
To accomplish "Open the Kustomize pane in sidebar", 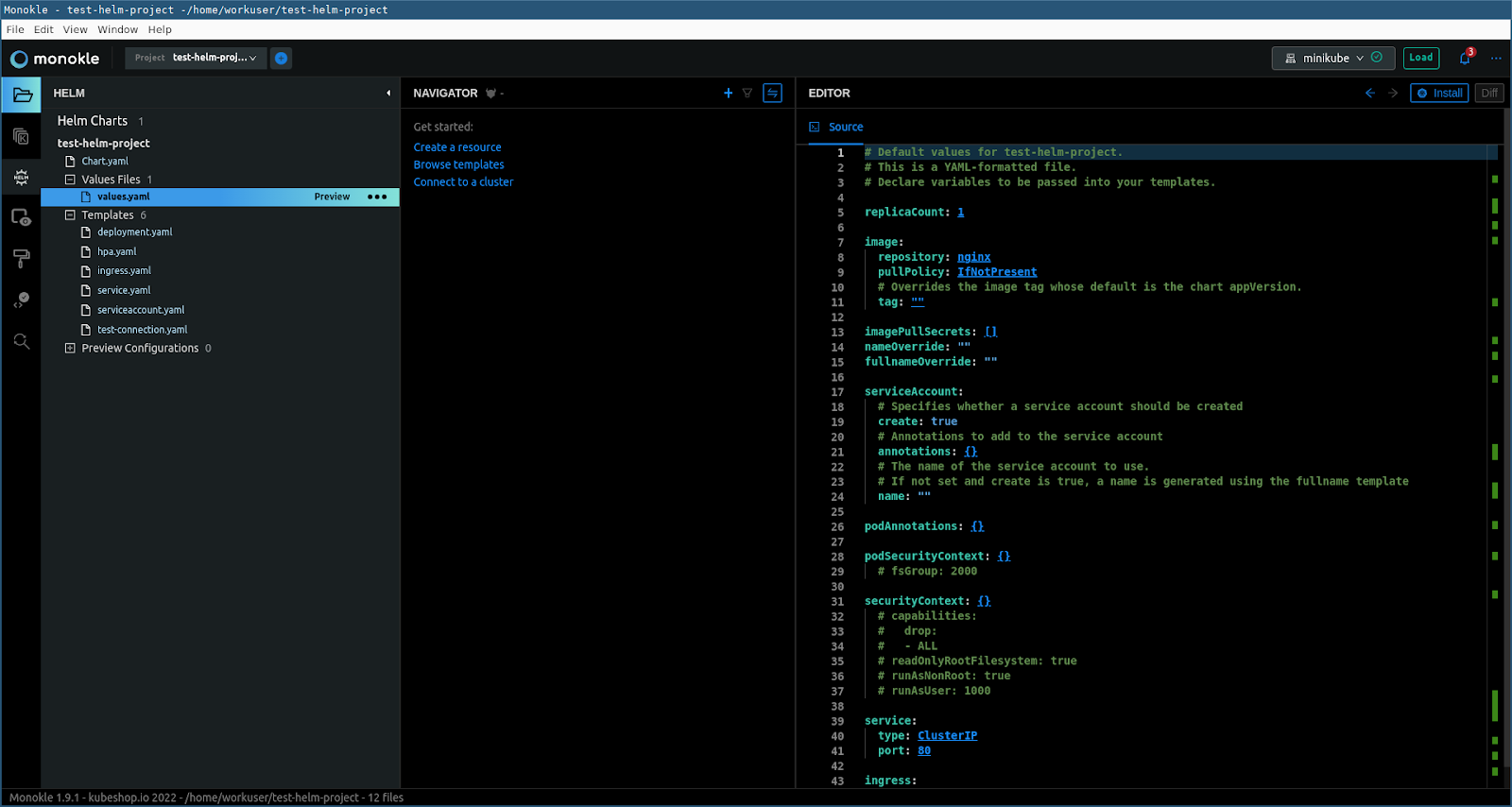I will pyautogui.click(x=21, y=136).
